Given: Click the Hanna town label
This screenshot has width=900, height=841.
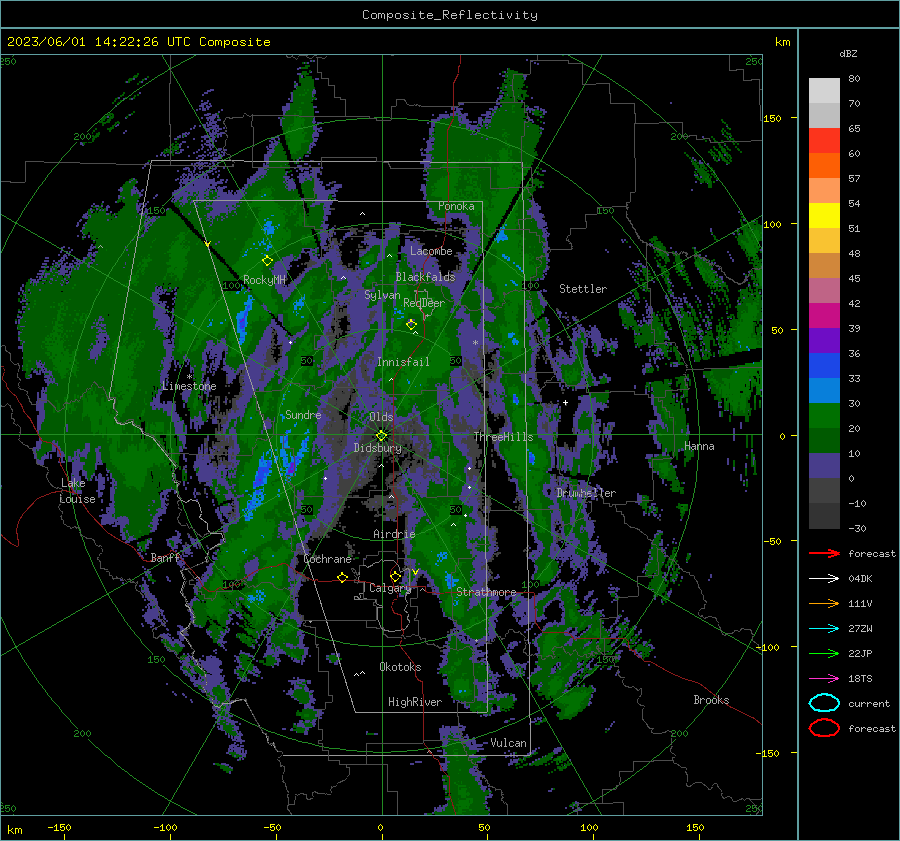Looking at the screenshot, I should 699,446.
